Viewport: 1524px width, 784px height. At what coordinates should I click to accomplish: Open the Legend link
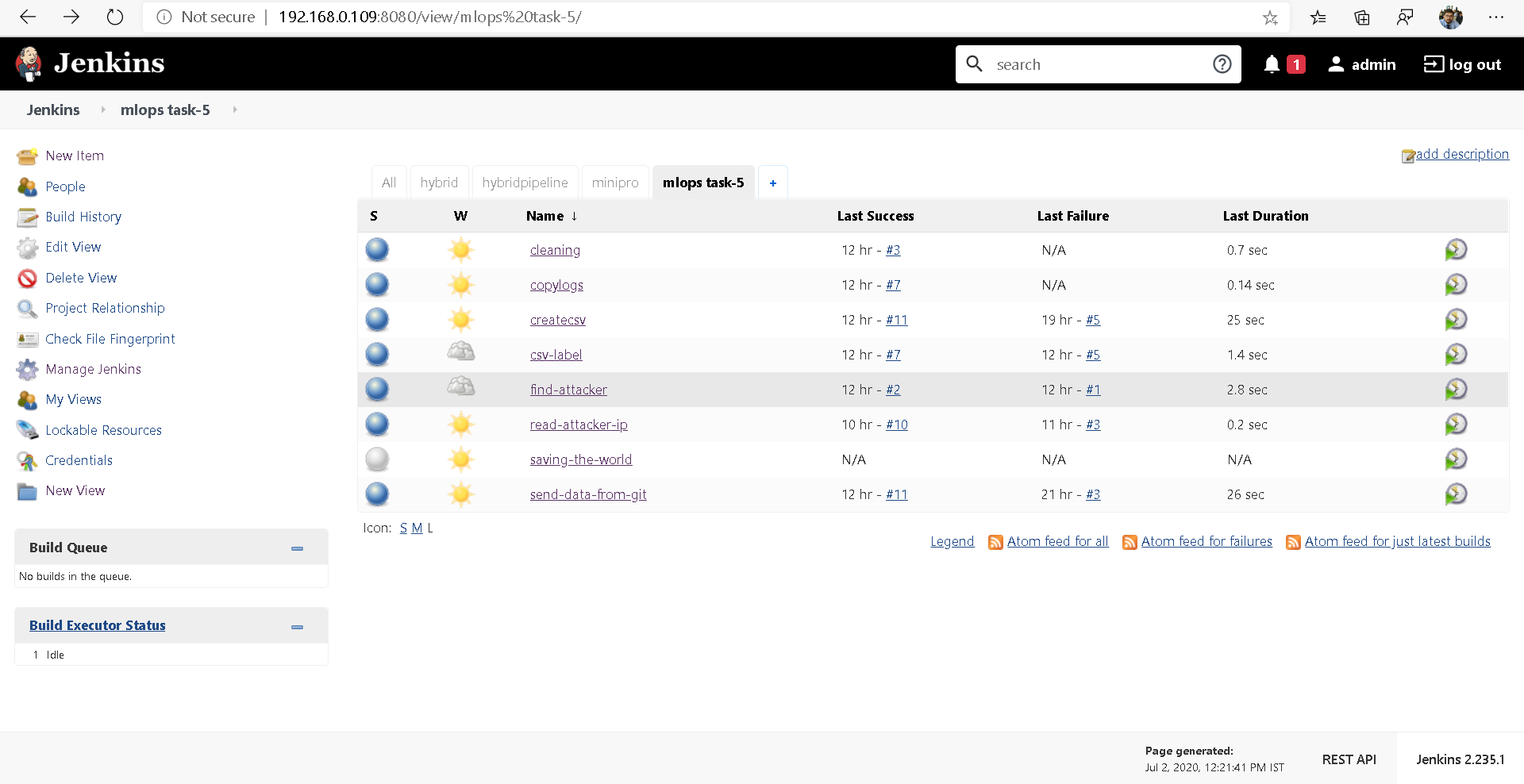click(952, 541)
